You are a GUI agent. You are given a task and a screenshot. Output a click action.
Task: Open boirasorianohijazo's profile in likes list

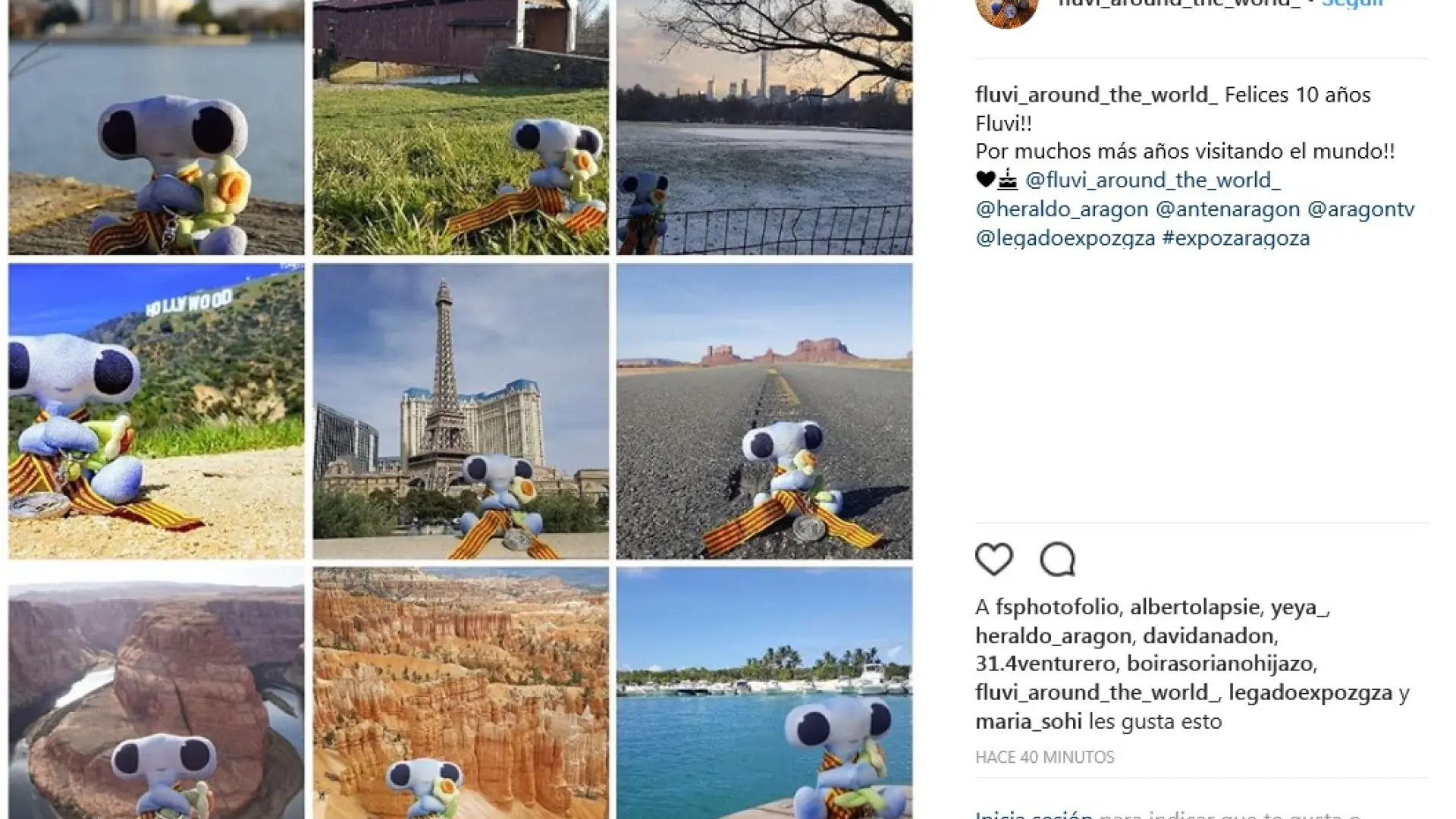[1219, 664]
